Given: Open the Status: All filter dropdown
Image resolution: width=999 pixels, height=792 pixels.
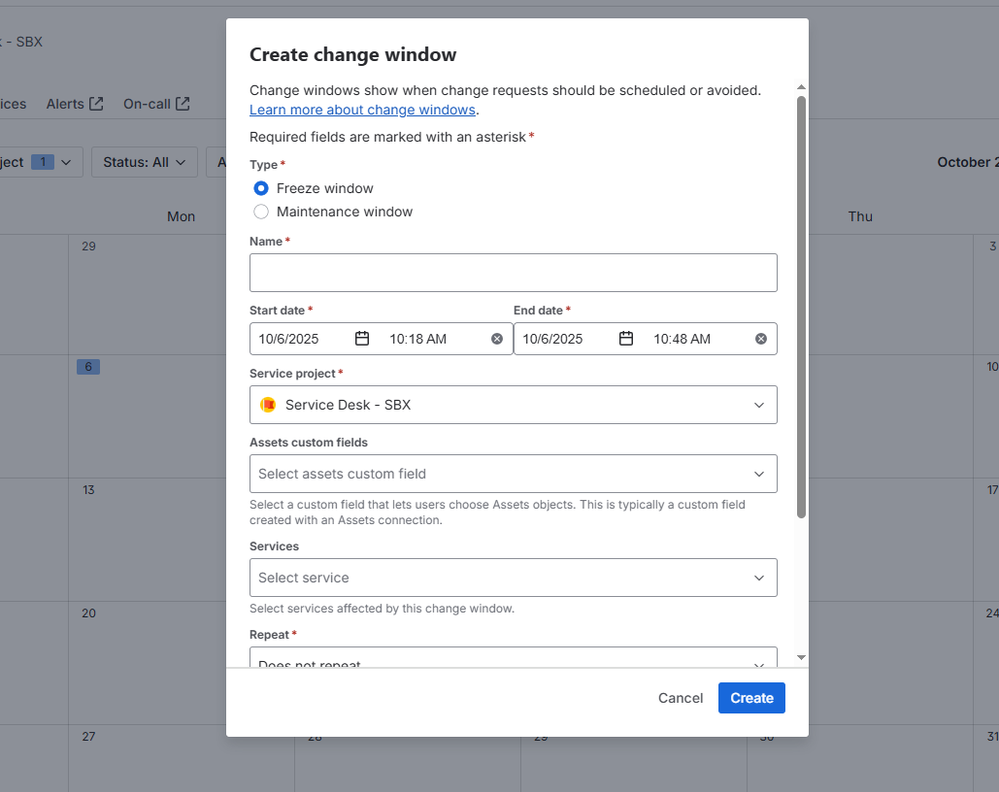Looking at the screenshot, I should pyautogui.click(x=144, y=161).
